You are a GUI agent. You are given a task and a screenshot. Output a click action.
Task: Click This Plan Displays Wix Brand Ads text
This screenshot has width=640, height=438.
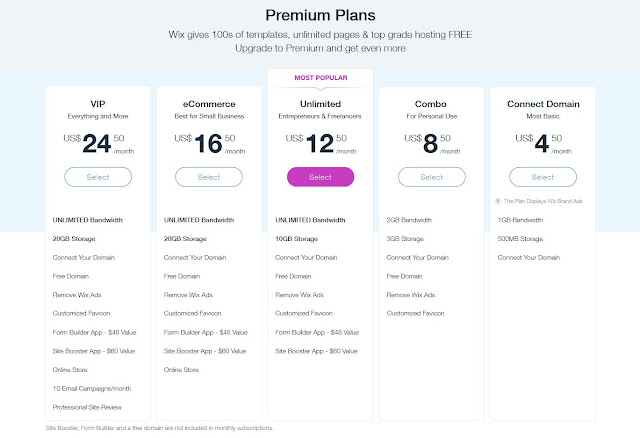(x=543, y=201)
